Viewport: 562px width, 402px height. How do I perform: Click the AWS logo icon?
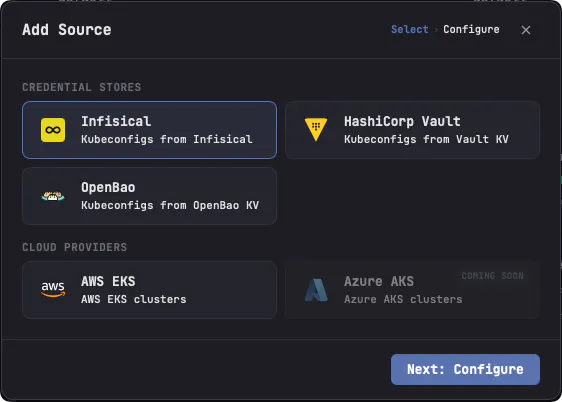[53, 289]
